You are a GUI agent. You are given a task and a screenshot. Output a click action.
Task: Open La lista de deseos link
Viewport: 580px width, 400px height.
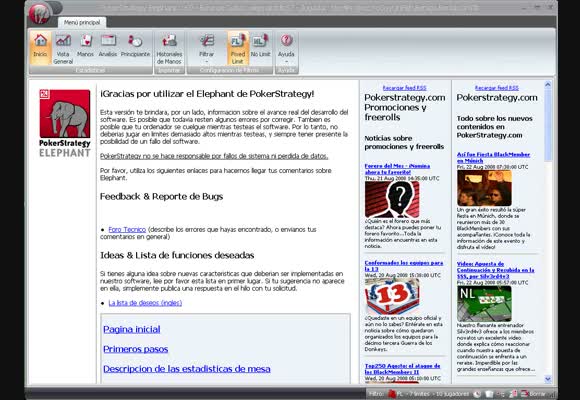pos(145,303)
